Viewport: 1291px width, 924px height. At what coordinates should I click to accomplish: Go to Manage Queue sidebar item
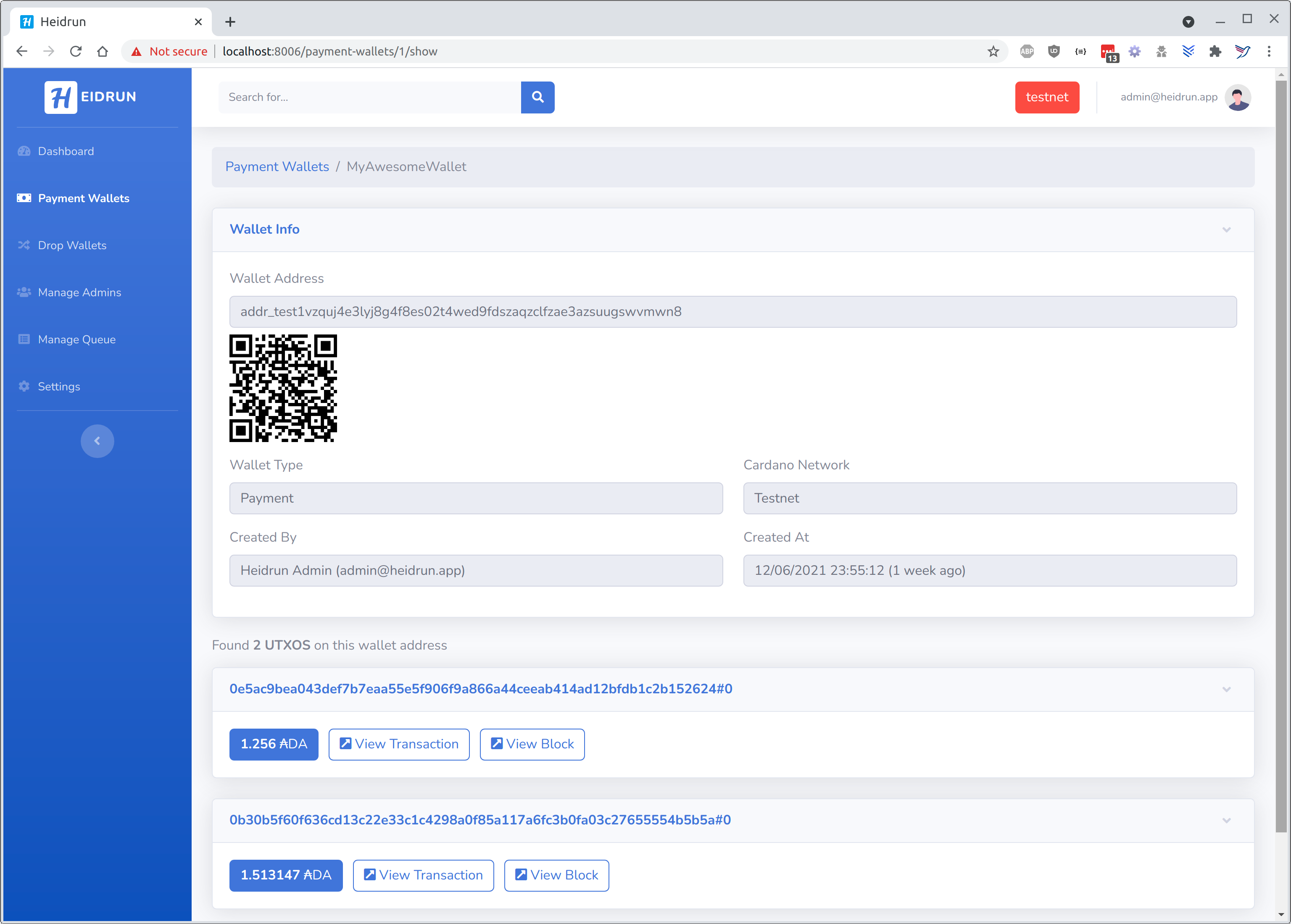click(x=76, y=340)
